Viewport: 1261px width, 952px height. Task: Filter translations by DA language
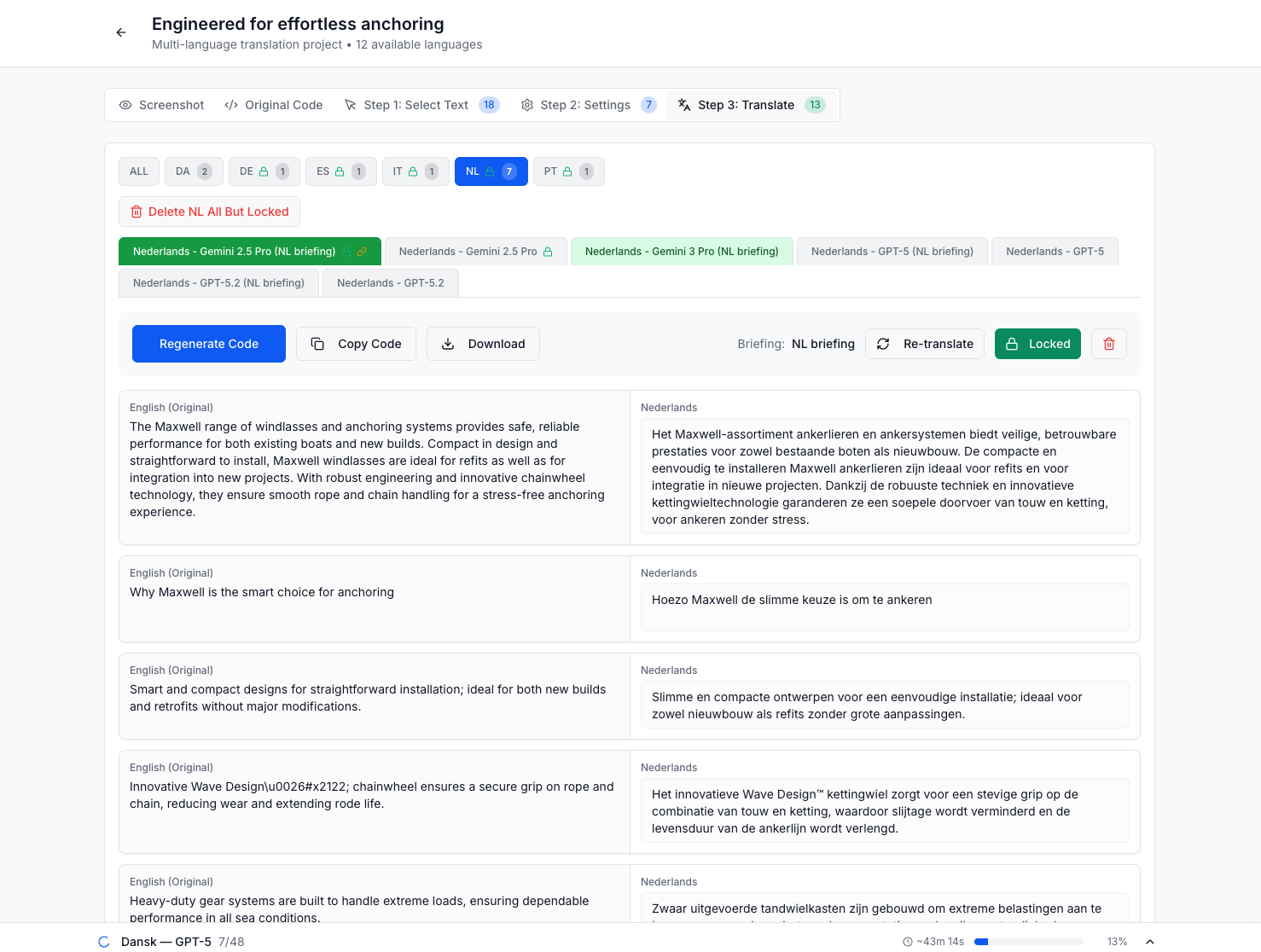pos(194,171)
